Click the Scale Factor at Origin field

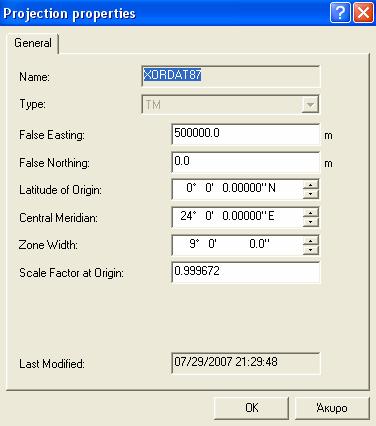click(x=246, y=272)
